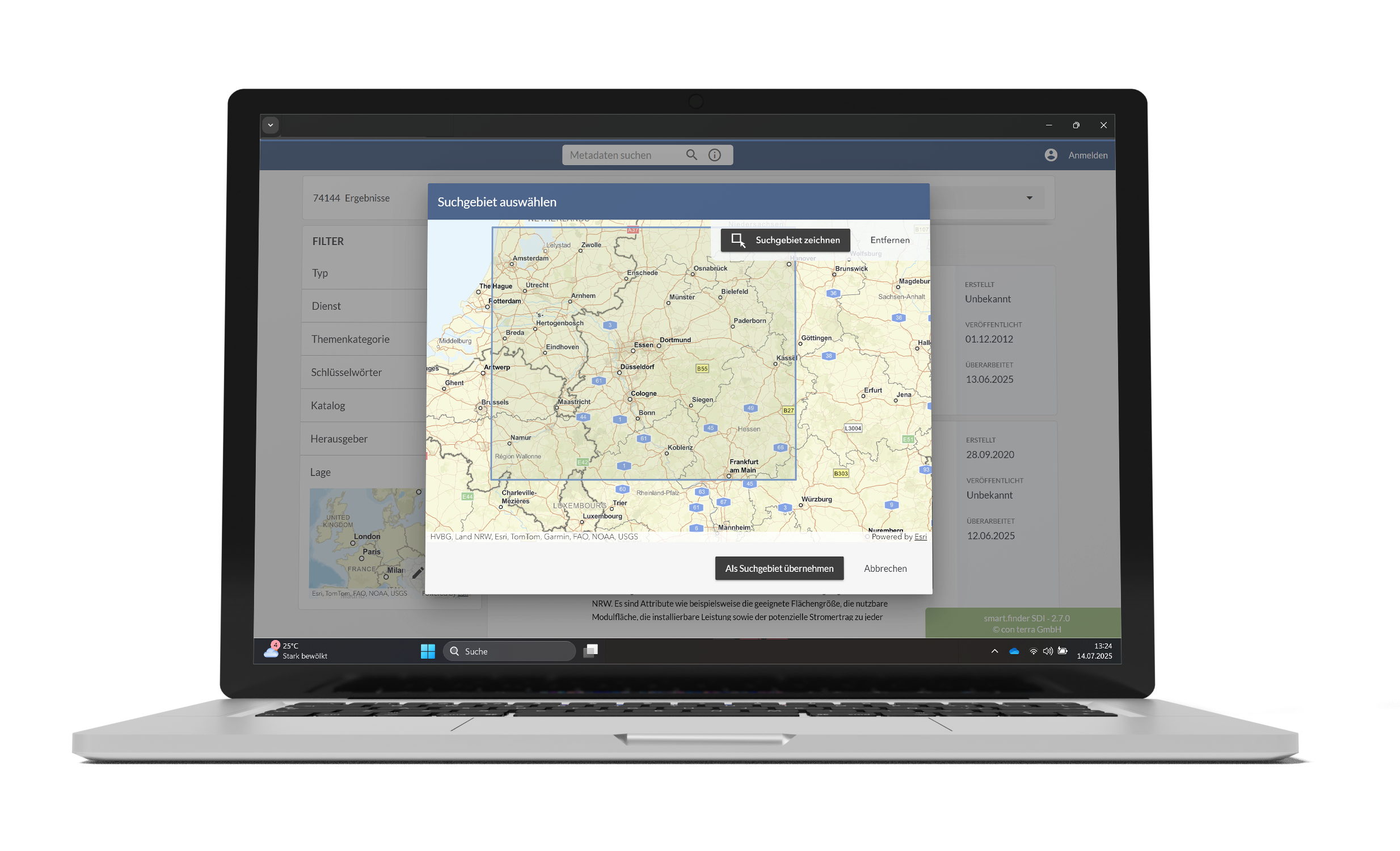Expand the title bar chevron dropdown

pyautogui.click(x=271, y=125)
